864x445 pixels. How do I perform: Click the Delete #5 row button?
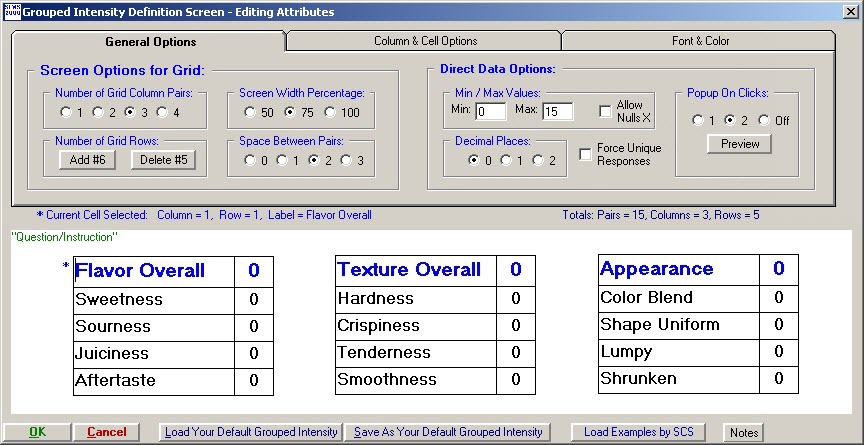[x=164, y=160]
